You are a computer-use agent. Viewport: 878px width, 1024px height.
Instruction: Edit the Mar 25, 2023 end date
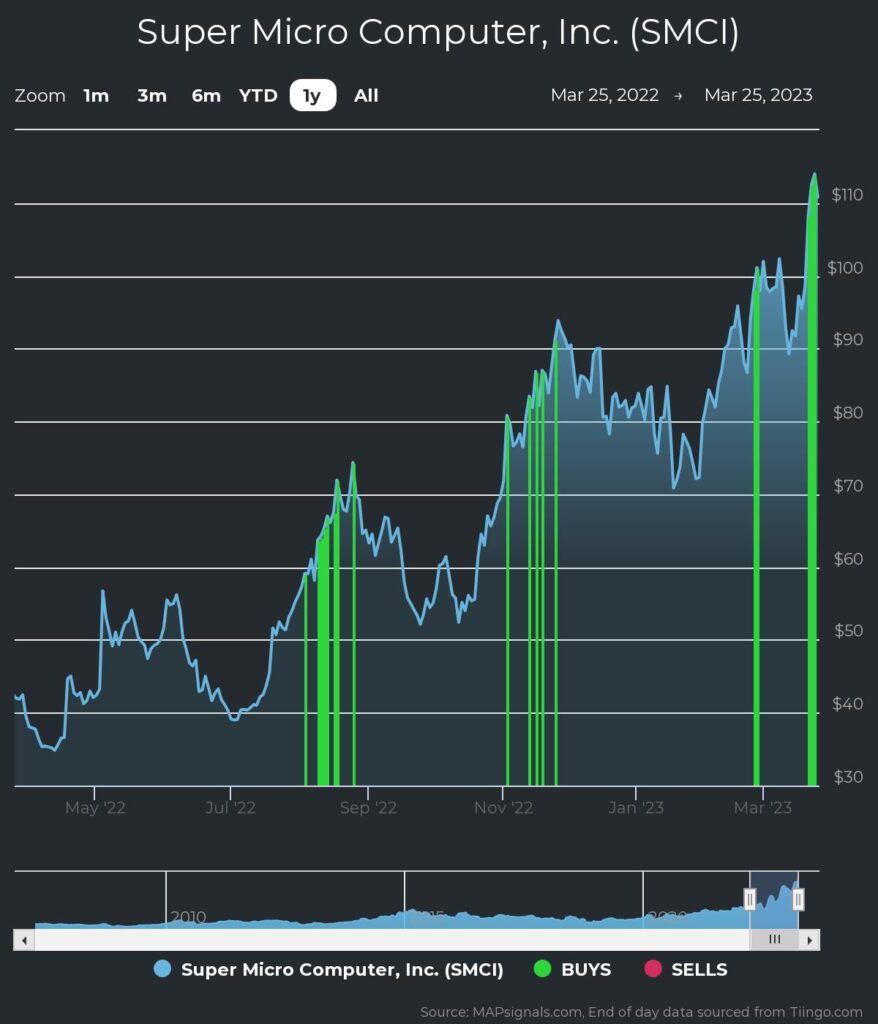pyautogui.click(x=758, y=95)
